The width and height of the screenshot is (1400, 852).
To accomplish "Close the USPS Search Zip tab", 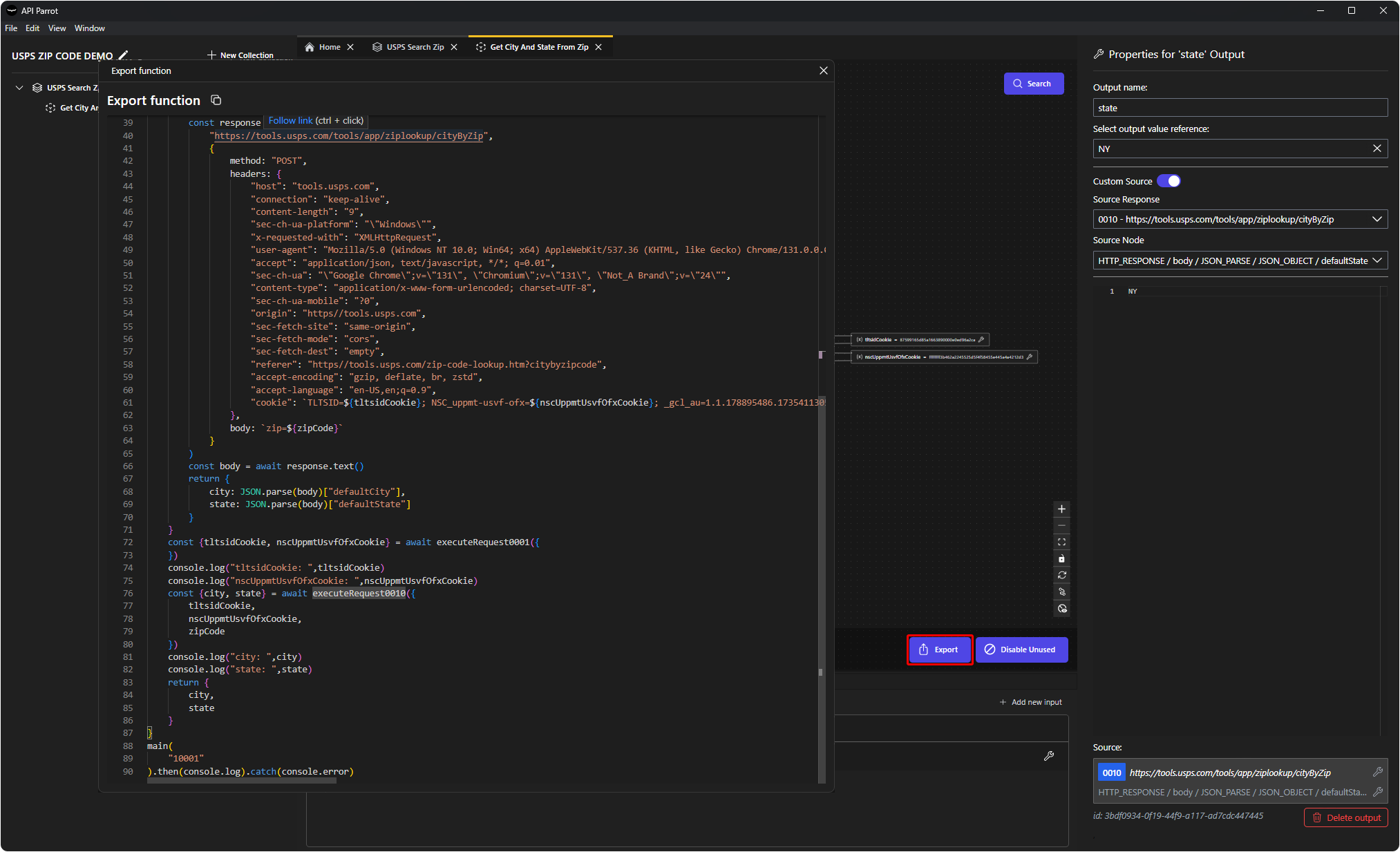I will 454,47.
